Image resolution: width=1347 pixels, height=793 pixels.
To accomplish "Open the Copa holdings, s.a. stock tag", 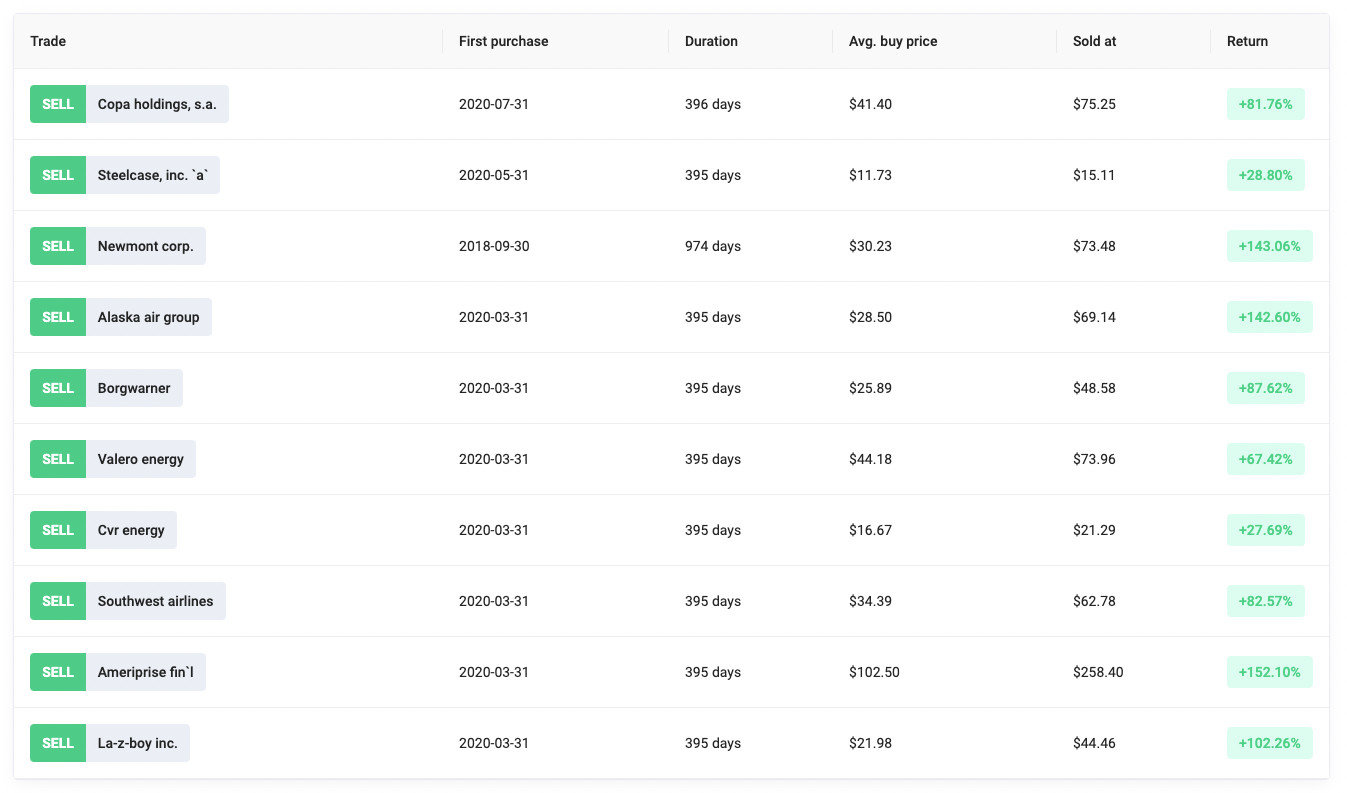I will click(157, 104).
